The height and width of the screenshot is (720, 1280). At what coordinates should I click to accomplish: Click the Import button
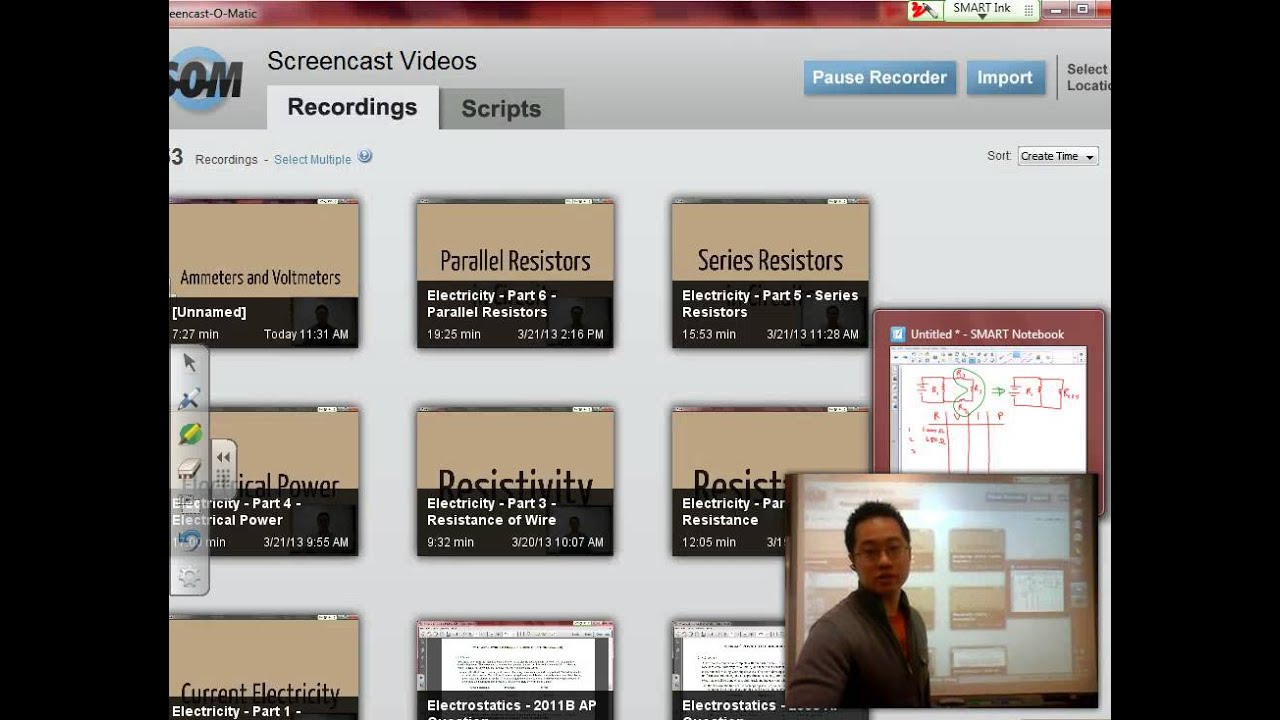[1005, 78]
